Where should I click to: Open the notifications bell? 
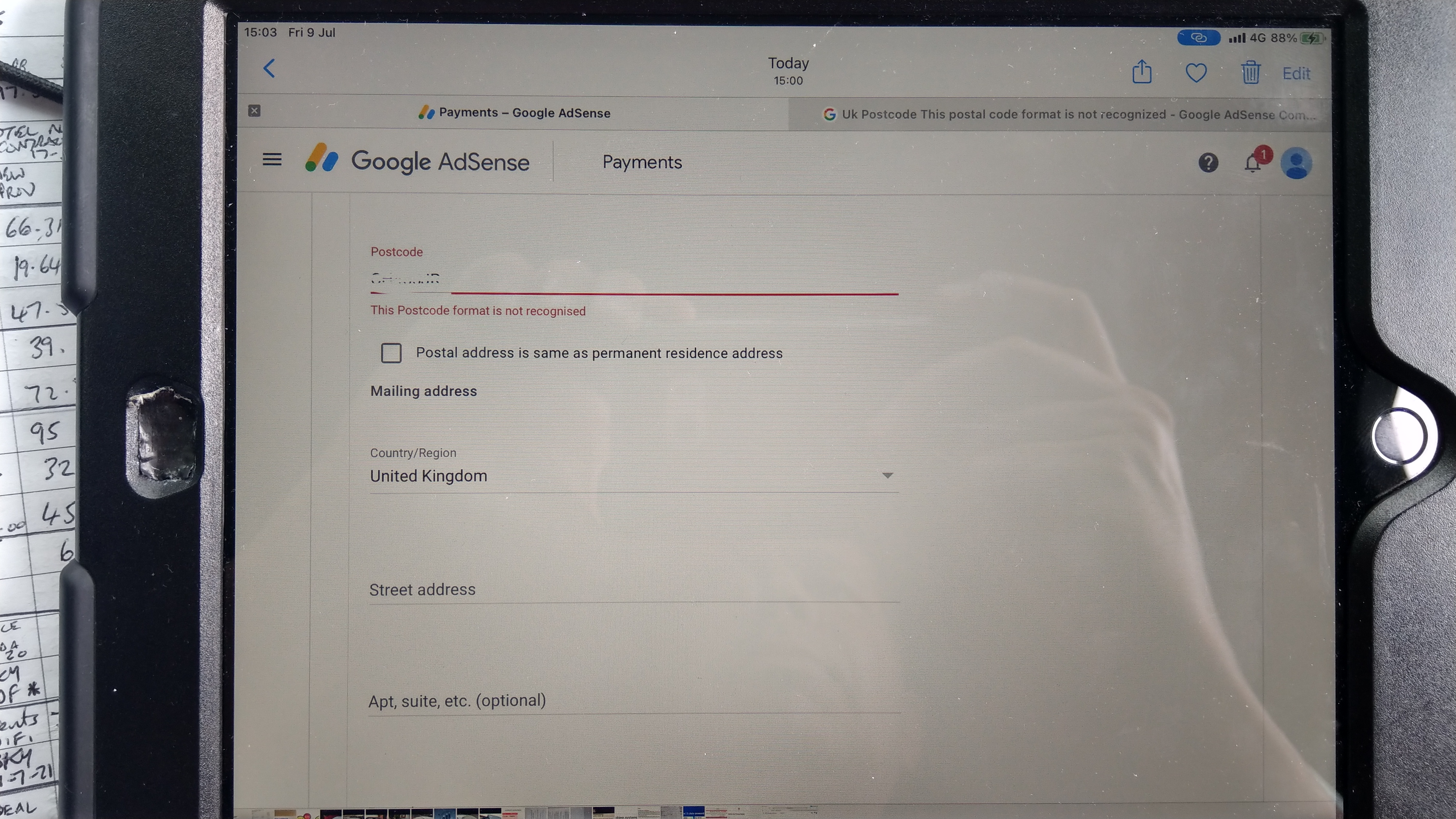pos(1253,163)
